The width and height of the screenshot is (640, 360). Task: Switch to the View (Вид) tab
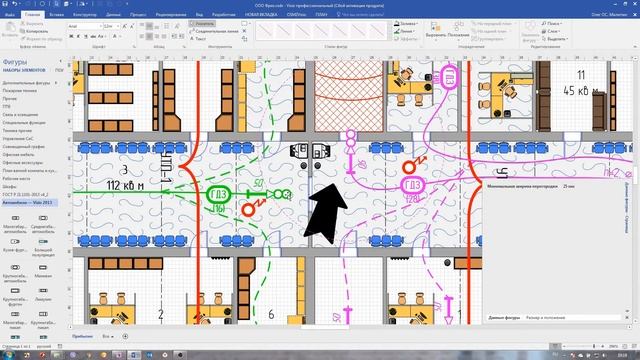tap(199, 15)
